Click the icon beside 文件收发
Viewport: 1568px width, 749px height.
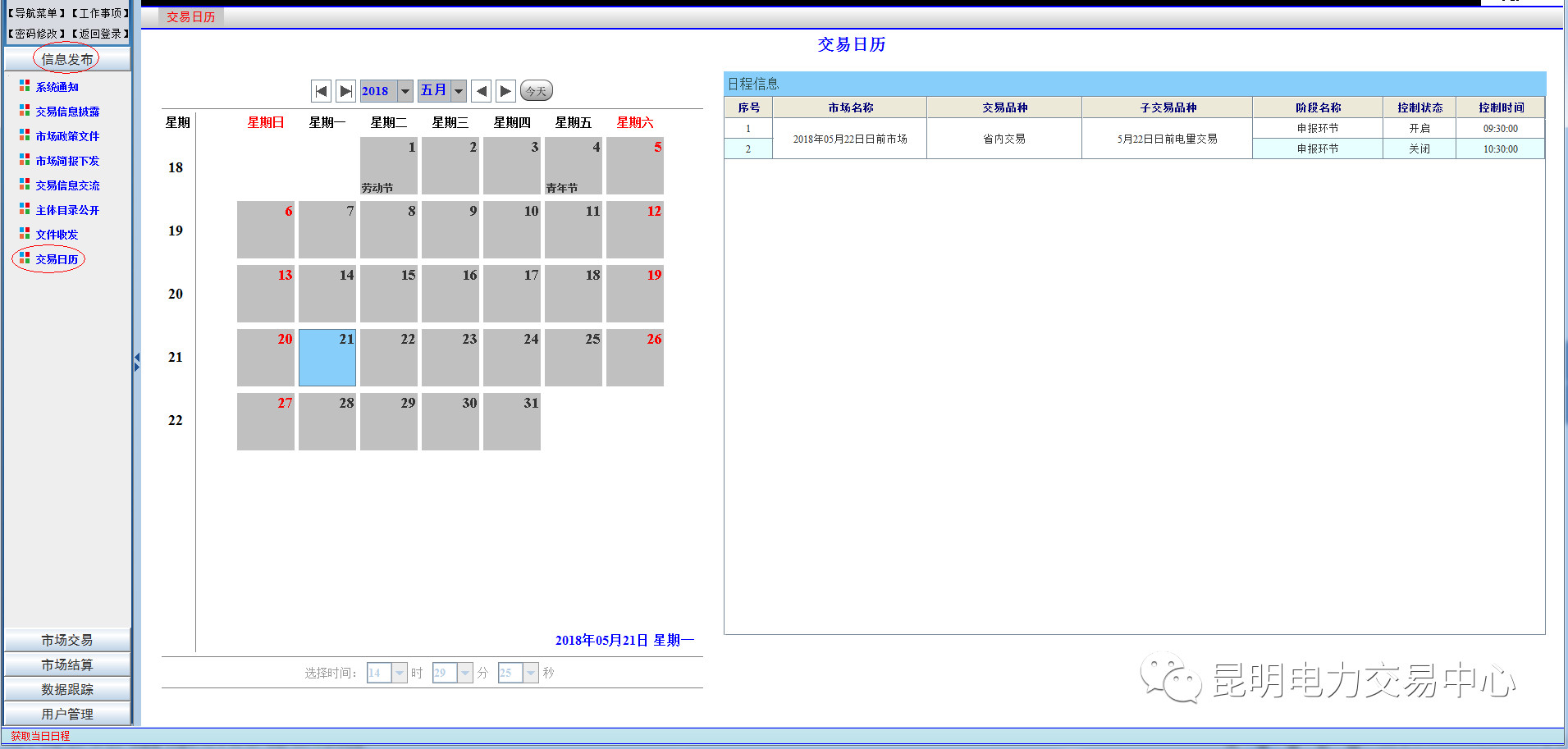[25, 234]
